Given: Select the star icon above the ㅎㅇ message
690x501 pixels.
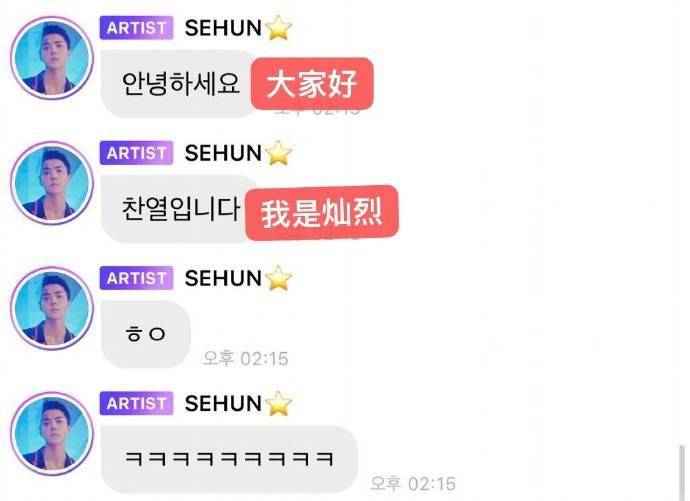Looking at the screenshot, I should 278,278.
